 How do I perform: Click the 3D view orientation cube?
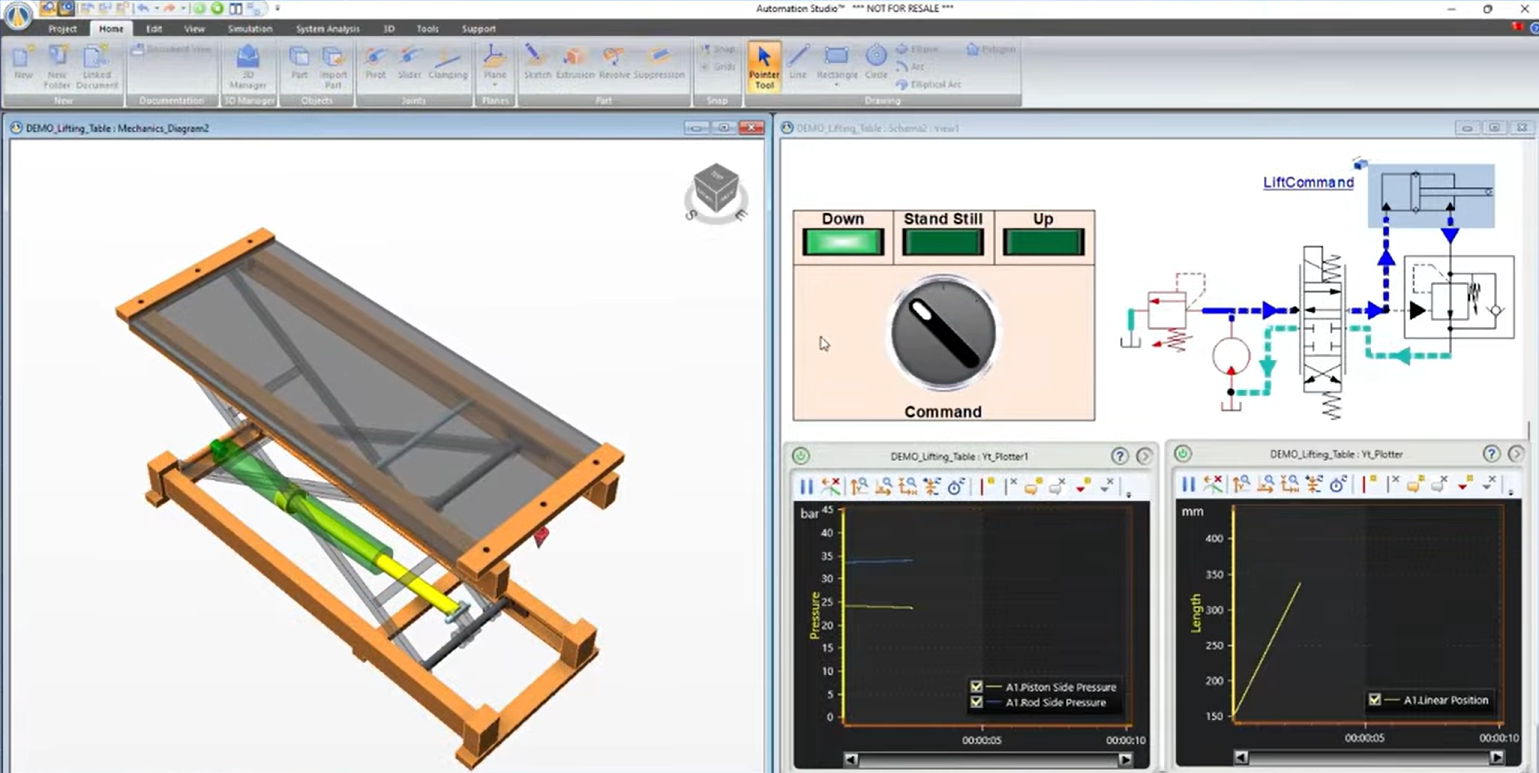(715, 190)
